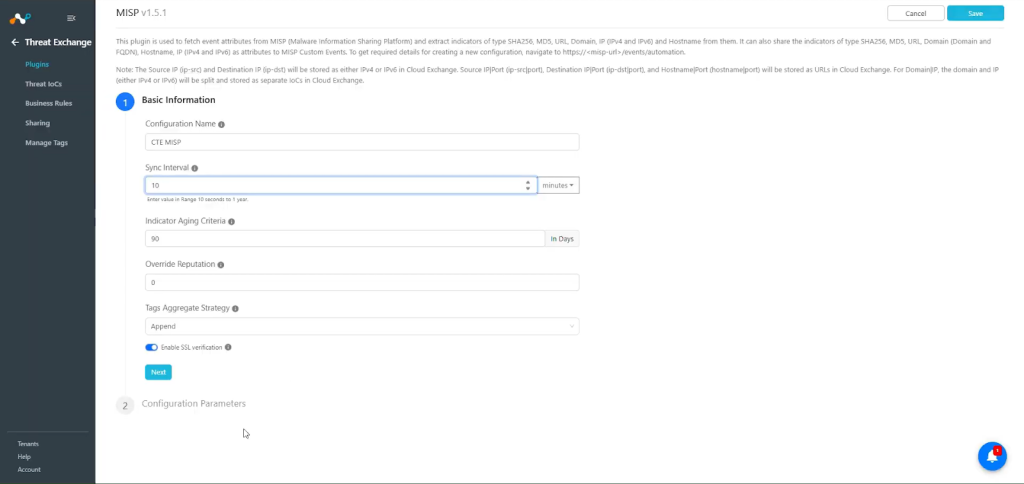1024x484 pixels.
Task: Show info icon for Override Reputation
Action: [221, 265]
